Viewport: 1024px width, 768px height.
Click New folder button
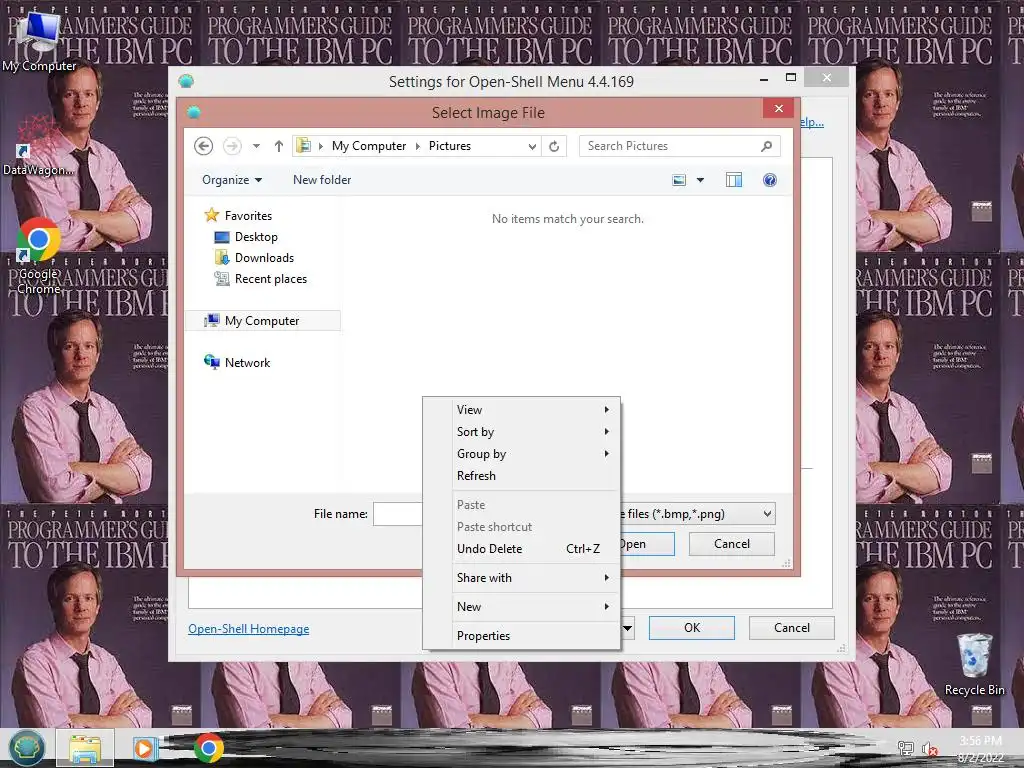click(x=322, y=180)
